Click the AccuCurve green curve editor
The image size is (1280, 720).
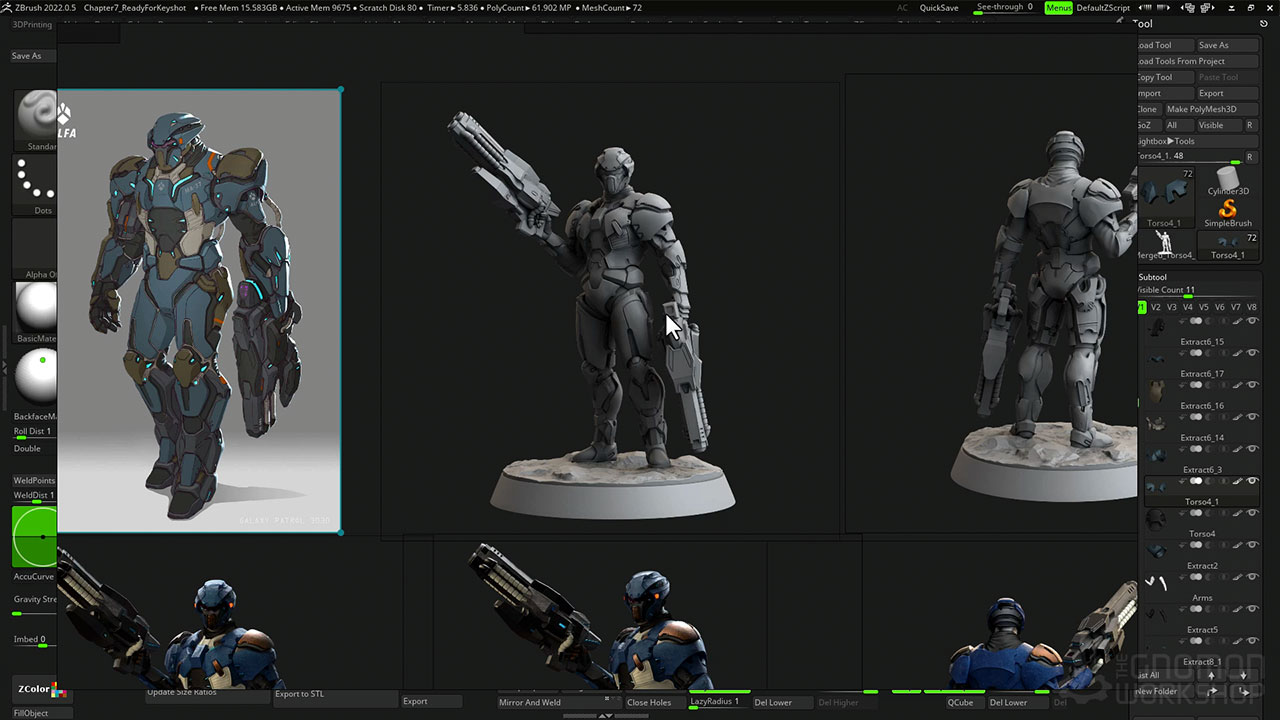coord(35,537)
